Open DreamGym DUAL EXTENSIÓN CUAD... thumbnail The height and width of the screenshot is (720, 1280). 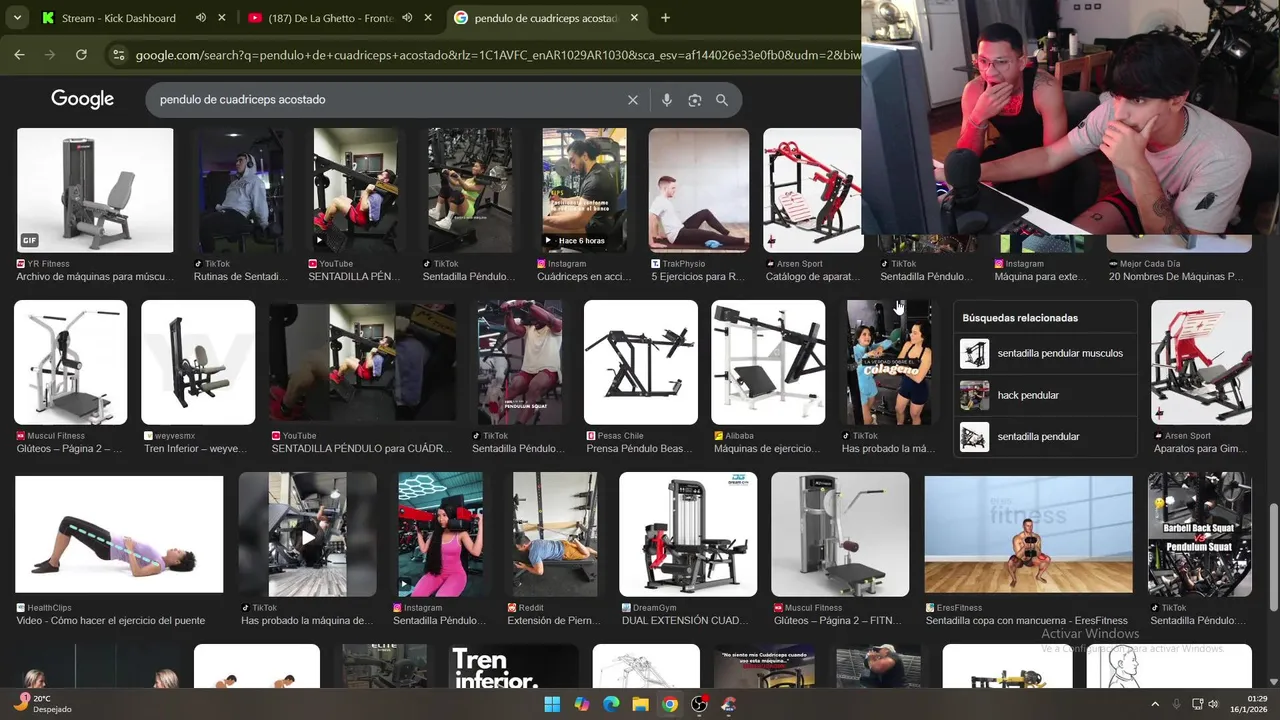pos(688,534)
